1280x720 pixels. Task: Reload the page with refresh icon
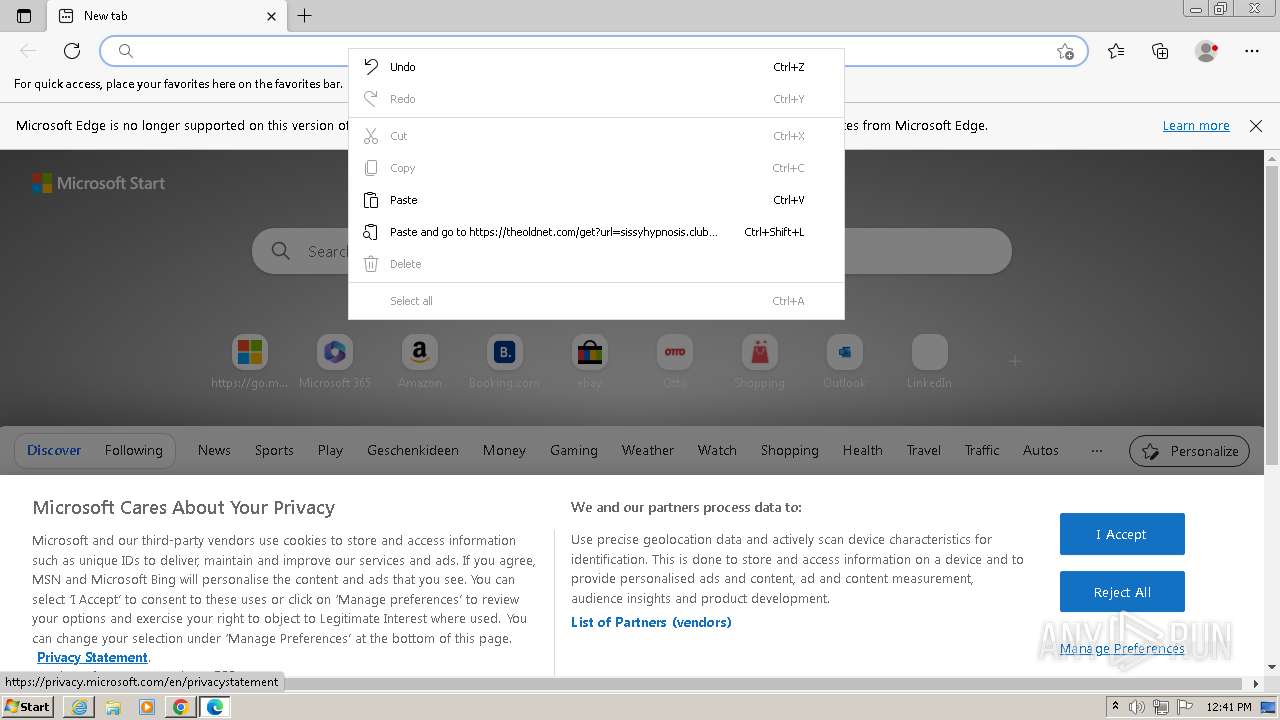pyautogui.click(x=72, y=51)
